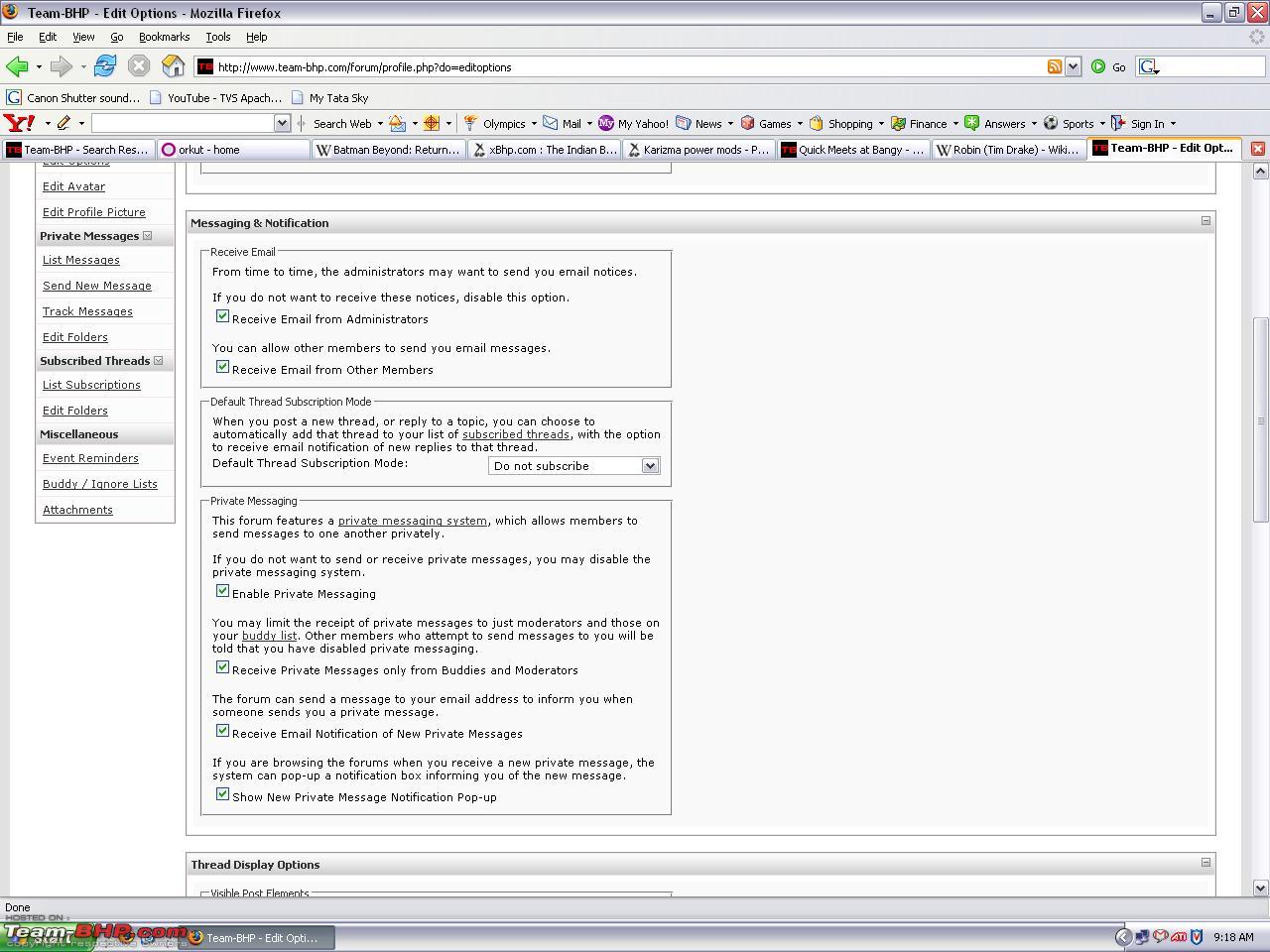Click the Yahoo! logo in the toolbar
The width and height of the screenshot is (1270, 952).
(x=19, y=123)
